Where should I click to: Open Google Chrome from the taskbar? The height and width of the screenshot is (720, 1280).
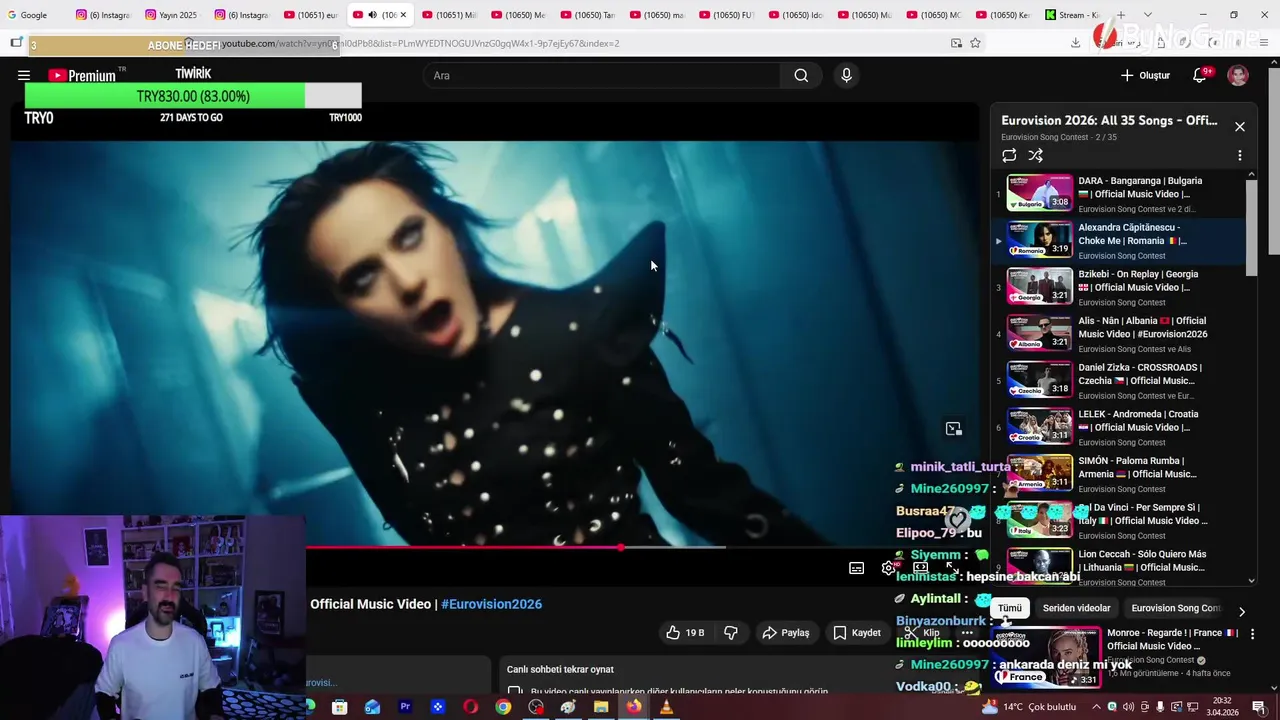pyautogui.click(x=503, y=707)
